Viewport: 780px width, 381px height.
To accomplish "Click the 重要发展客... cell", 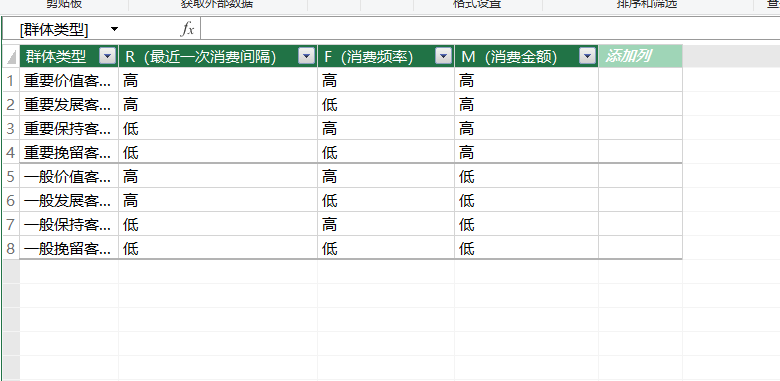I will pyautogui.click(x=69, y=104).
